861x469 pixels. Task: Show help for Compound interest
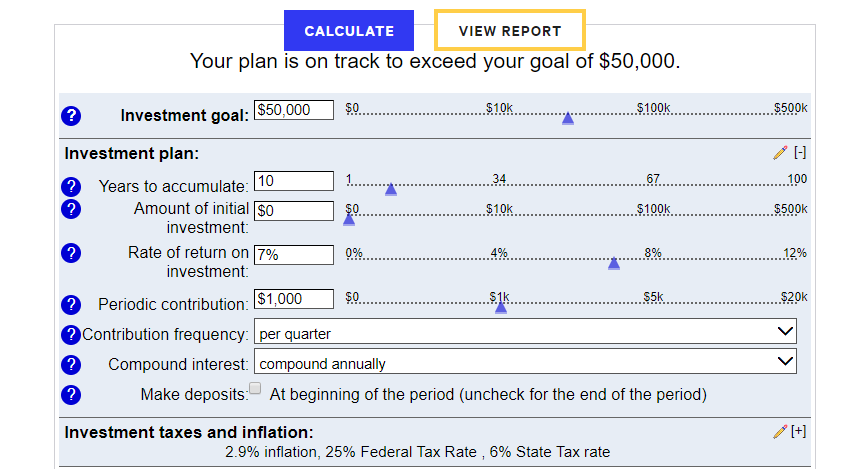coord(71,364)
